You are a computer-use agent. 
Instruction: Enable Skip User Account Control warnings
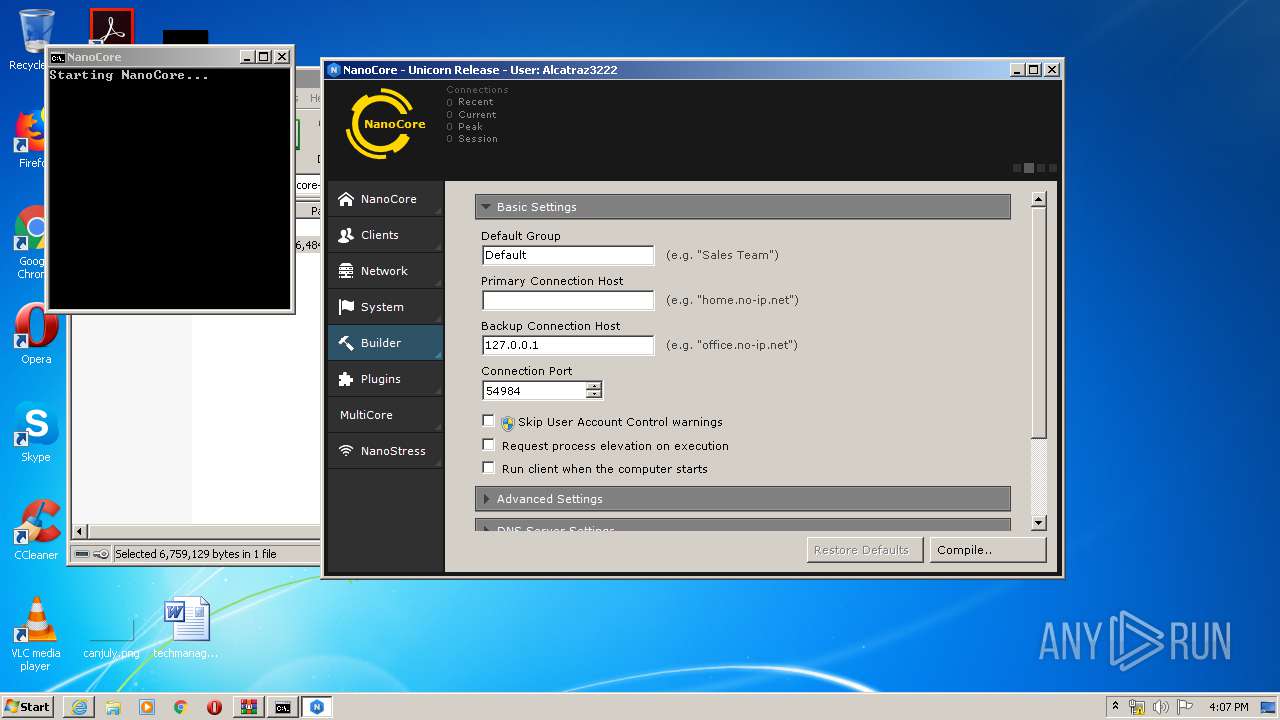[488, 421]
